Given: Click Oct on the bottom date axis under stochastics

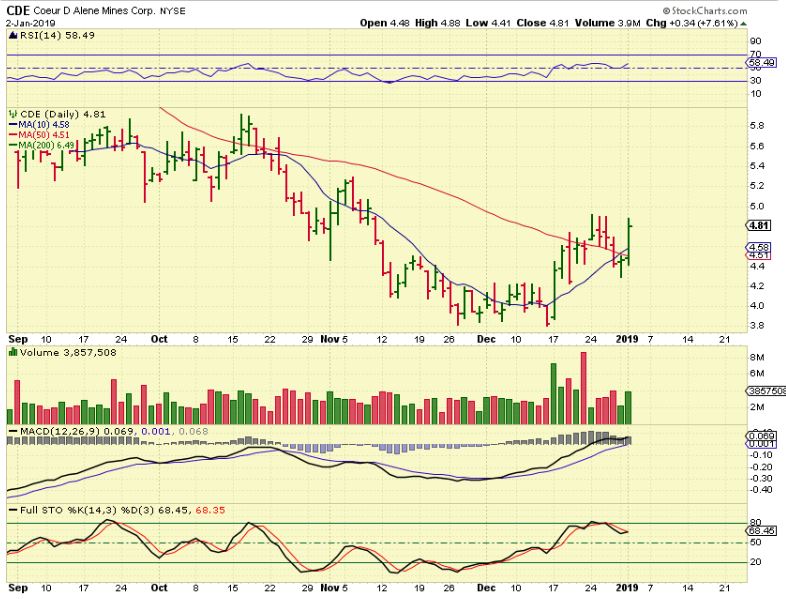Looking at the screenshot, I should (159, 587).
